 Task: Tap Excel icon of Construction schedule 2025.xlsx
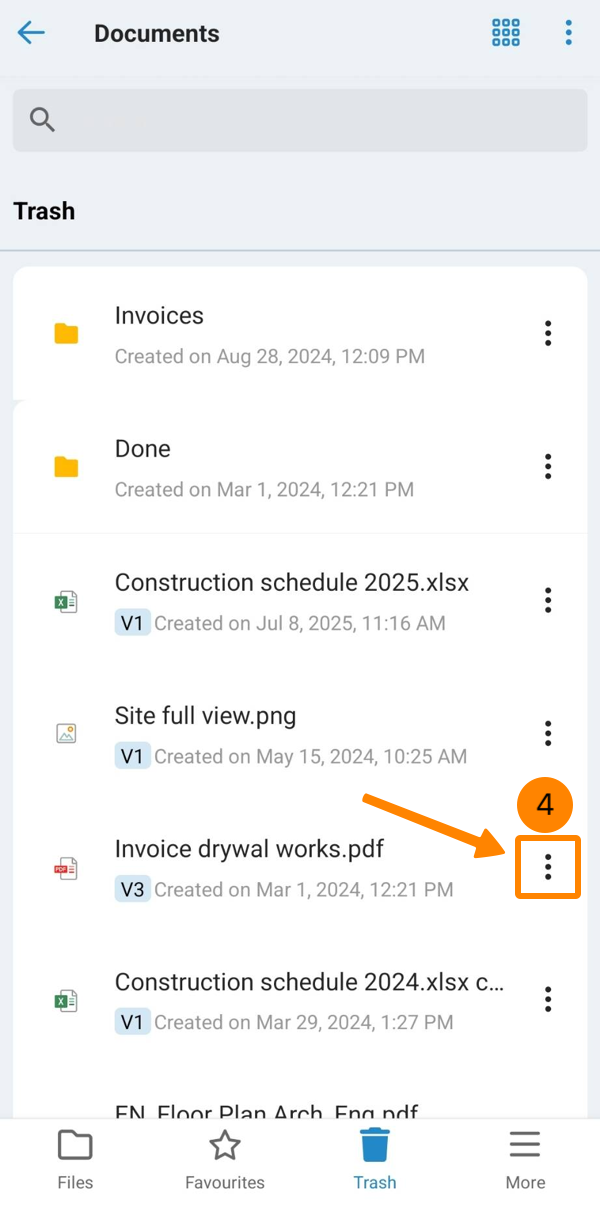(66, 601)
